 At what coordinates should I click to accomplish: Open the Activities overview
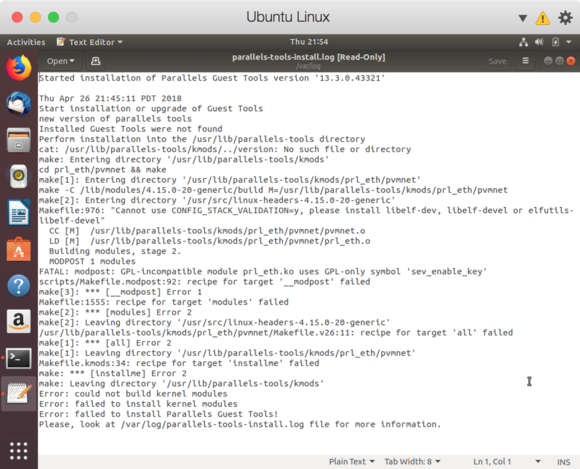pos(26,42)
